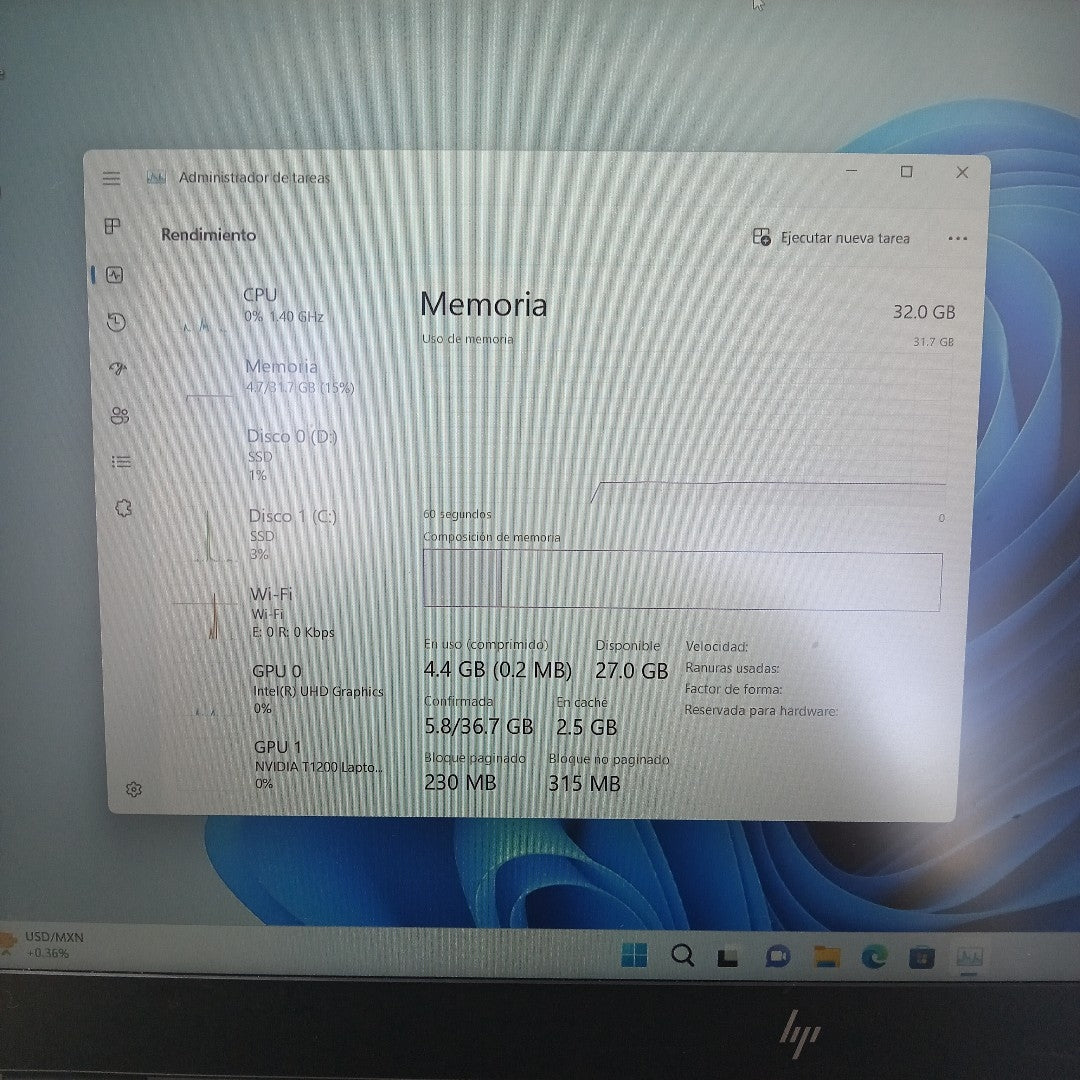Viewport: 1080px width, 1080px height.
Task: Select the Performance page icon in sidebar
Action: click(115, 274)
